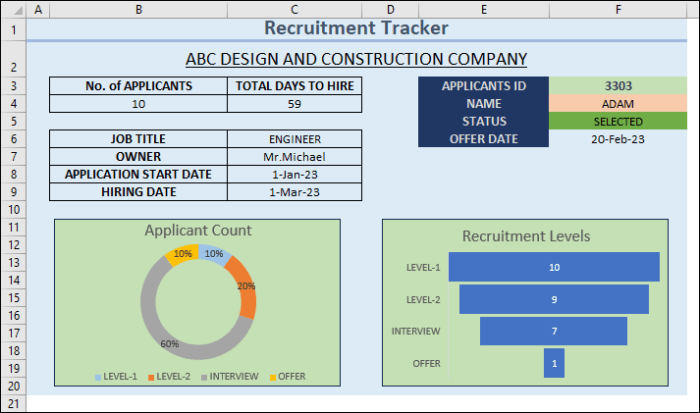Select row 1 header

pos(14,30)
